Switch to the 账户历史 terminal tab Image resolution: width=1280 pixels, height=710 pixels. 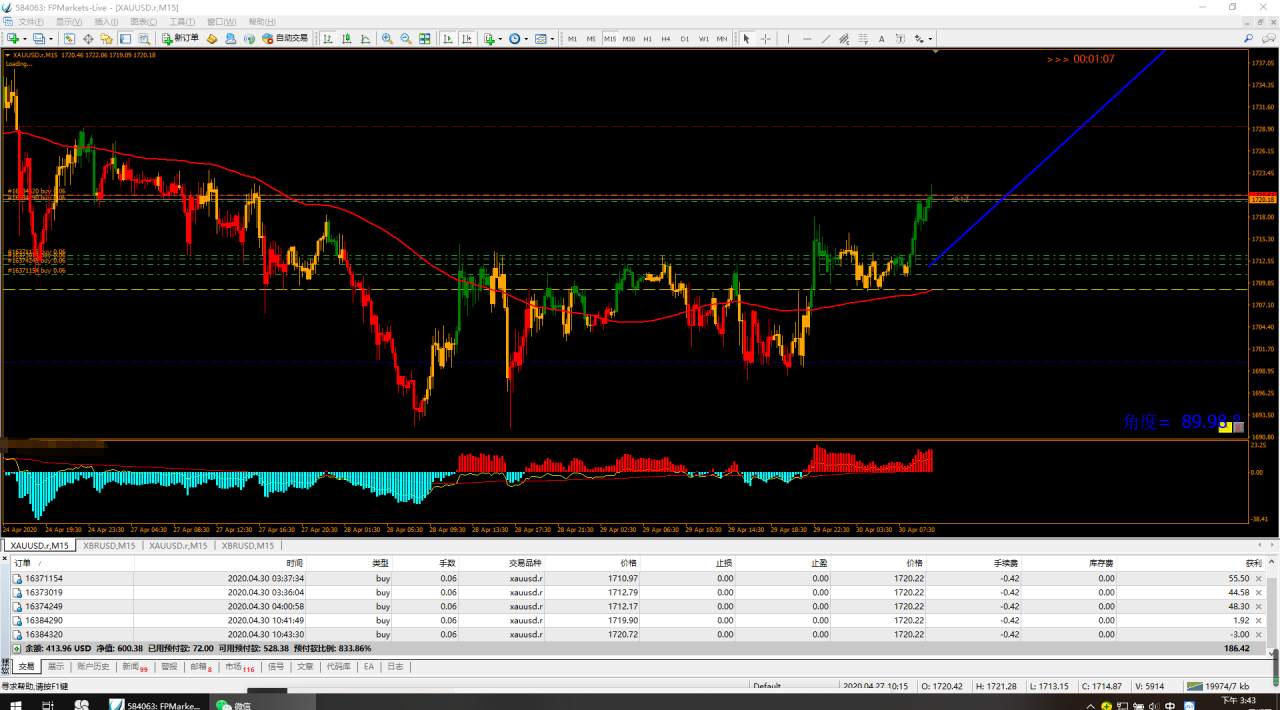coord(93,666)
